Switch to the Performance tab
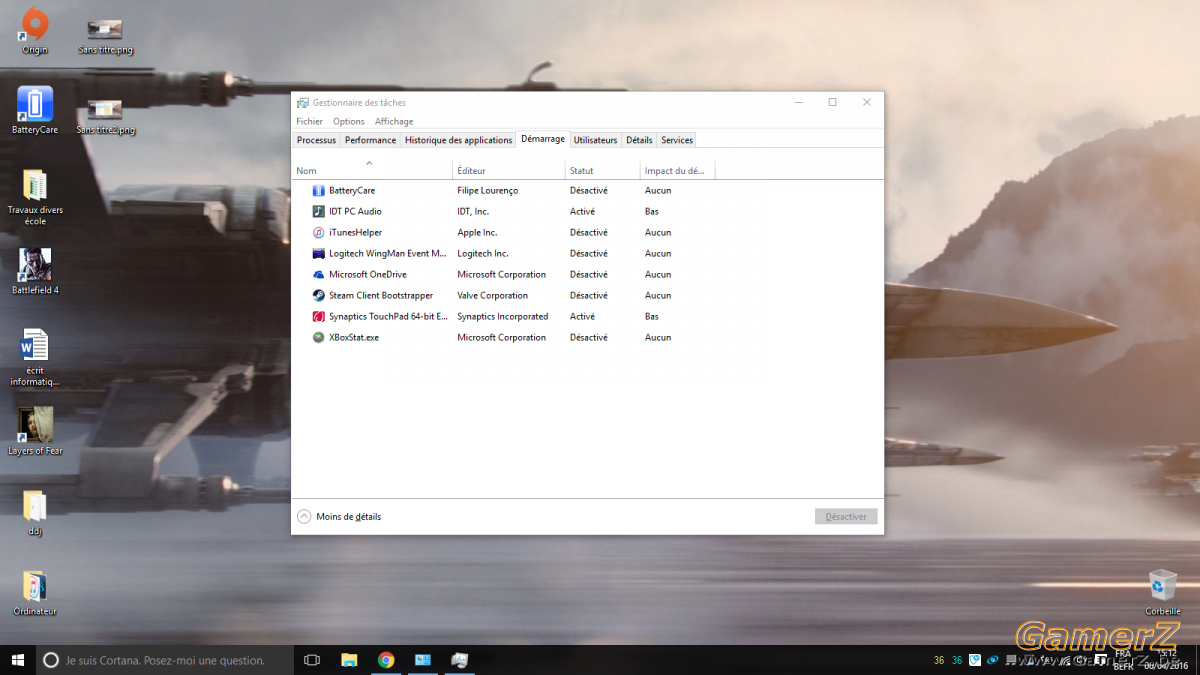This screenshot has width=1200, height=675. pos(370,140)
